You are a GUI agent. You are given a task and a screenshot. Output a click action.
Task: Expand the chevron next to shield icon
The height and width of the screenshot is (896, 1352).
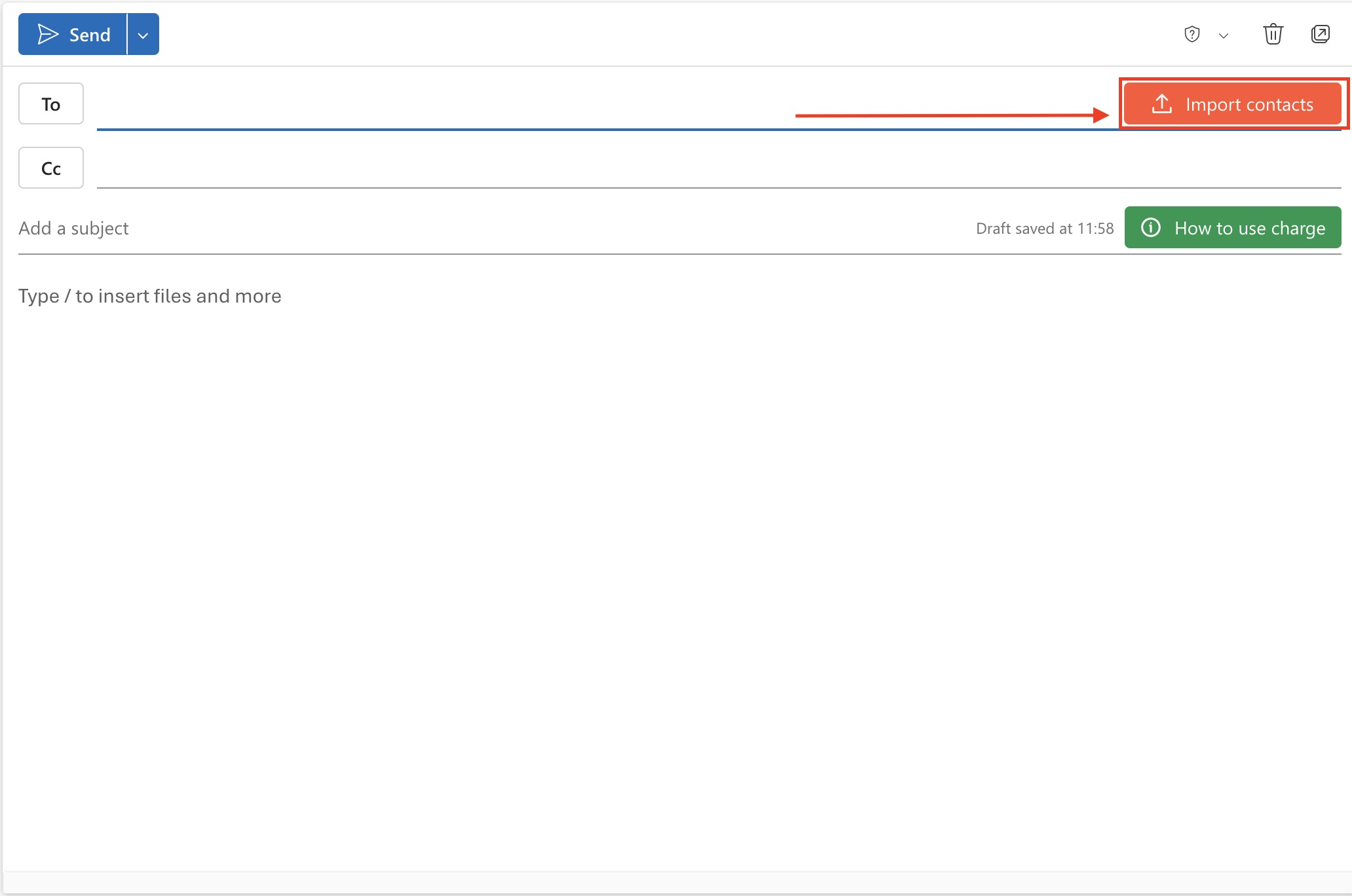1223,35
